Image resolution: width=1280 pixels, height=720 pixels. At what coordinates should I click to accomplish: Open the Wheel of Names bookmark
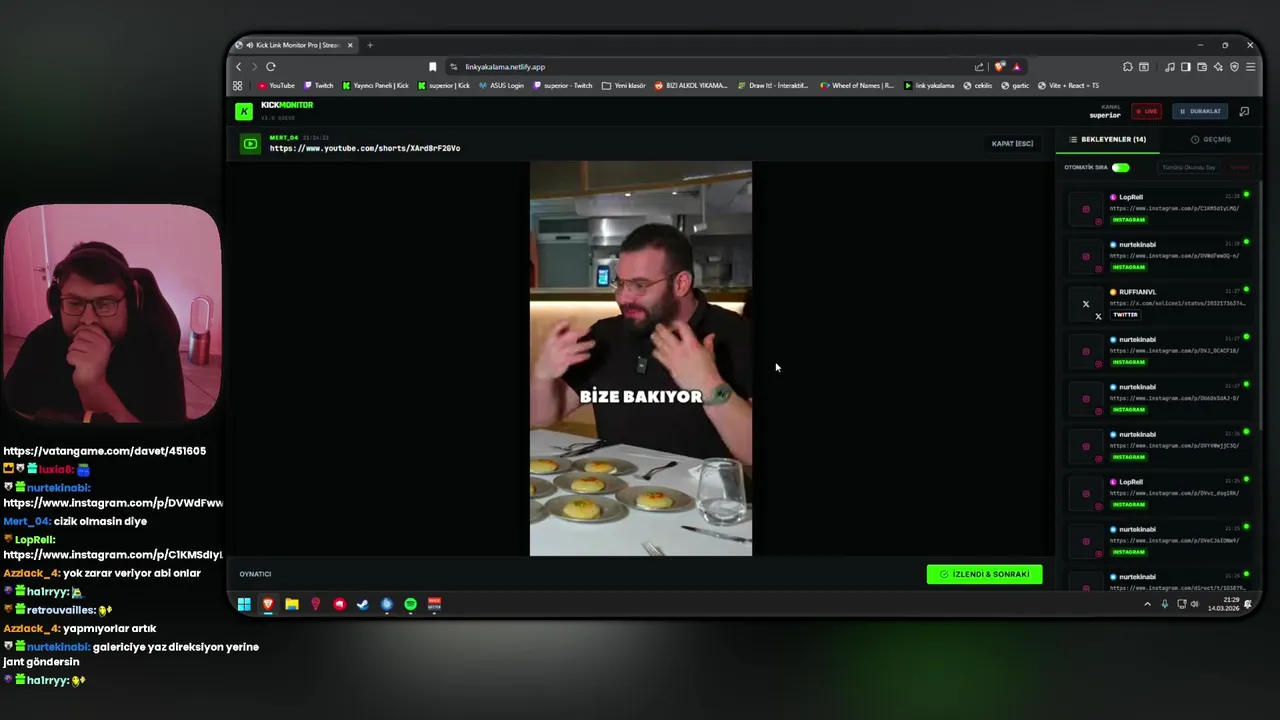857,86
